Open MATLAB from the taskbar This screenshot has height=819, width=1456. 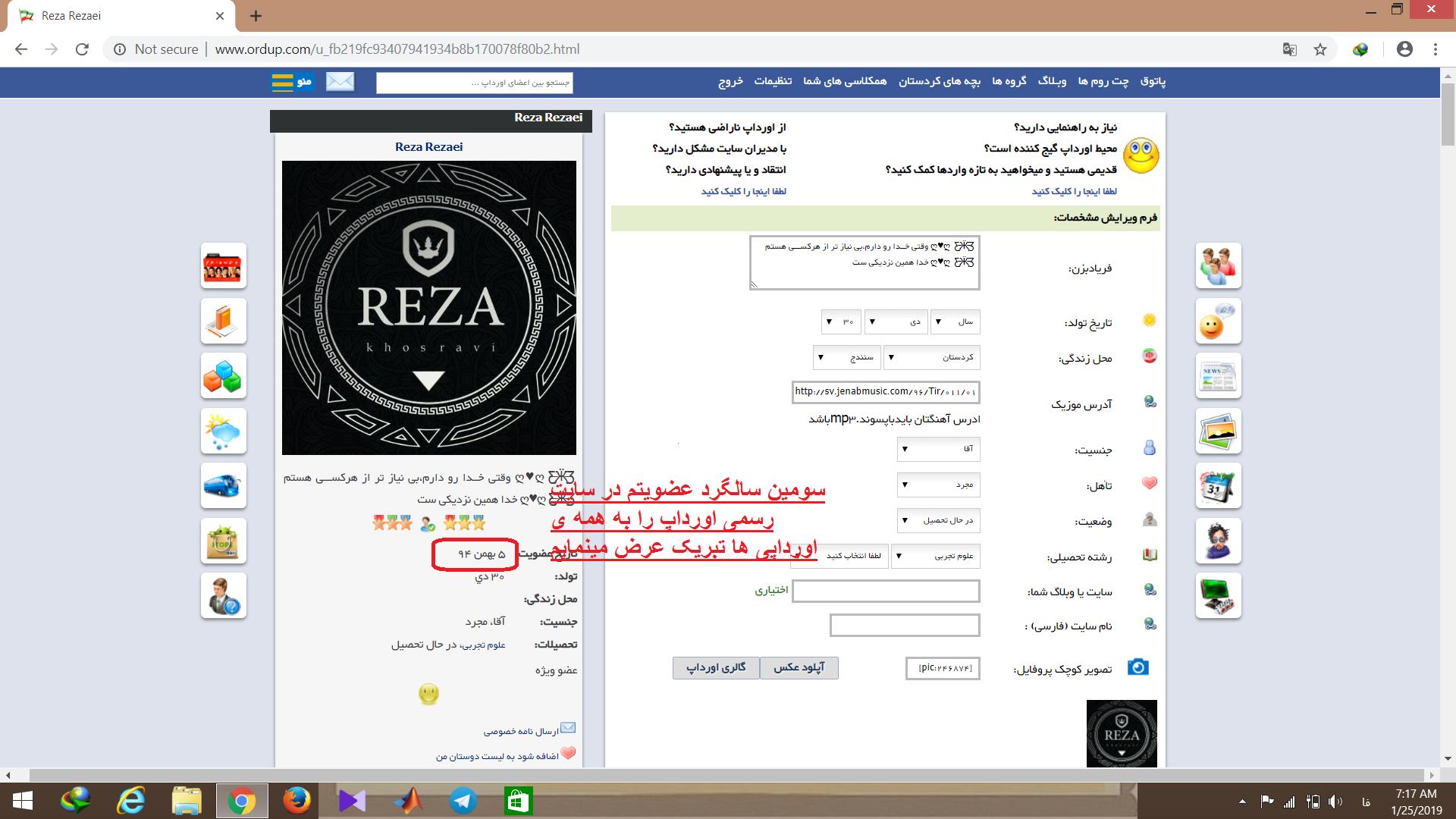click(x=408, y=801)
